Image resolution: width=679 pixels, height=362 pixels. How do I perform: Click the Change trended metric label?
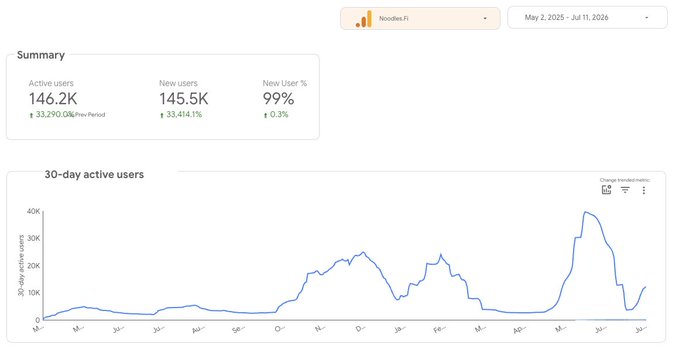pos(625,180)
